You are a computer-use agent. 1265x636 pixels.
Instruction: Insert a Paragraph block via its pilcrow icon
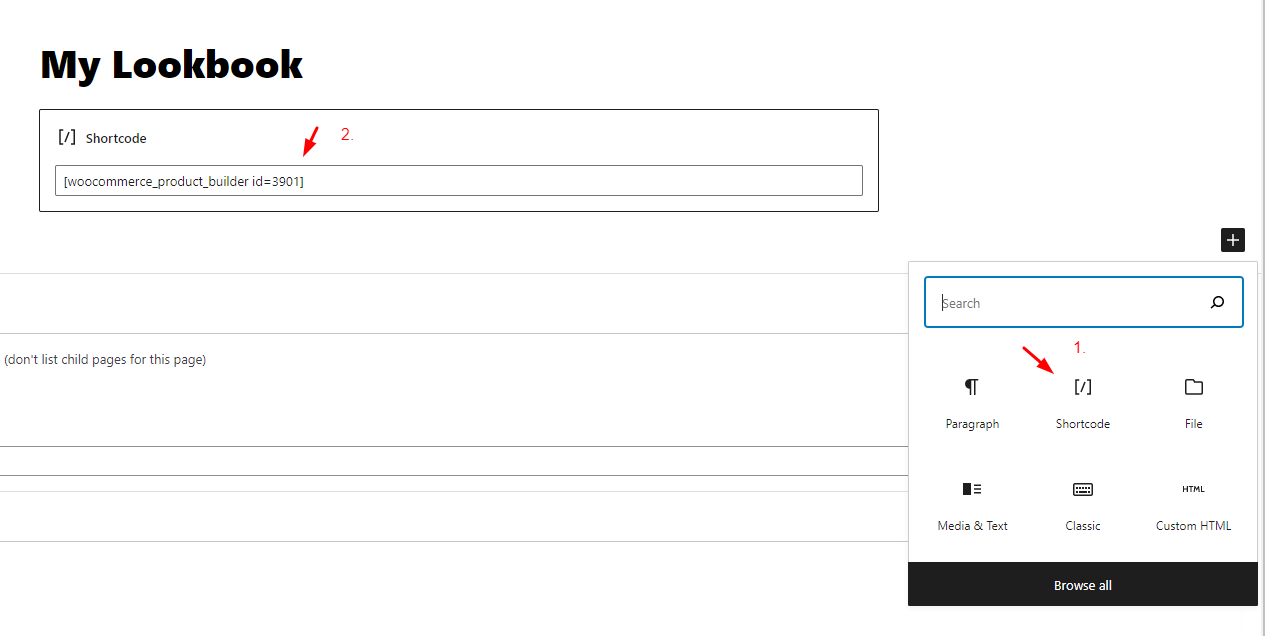[x=971, y=387]
